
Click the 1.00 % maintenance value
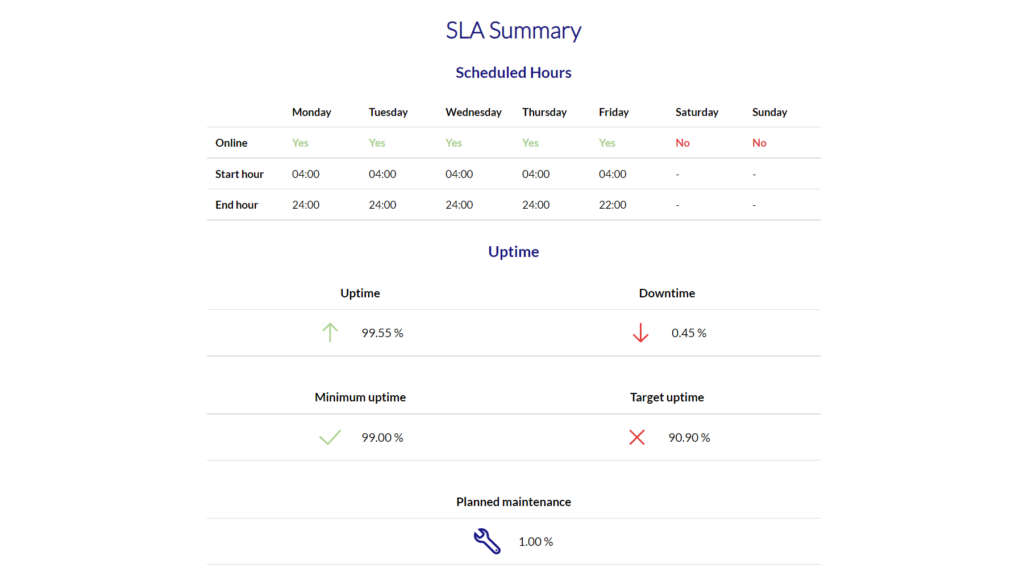536,542
